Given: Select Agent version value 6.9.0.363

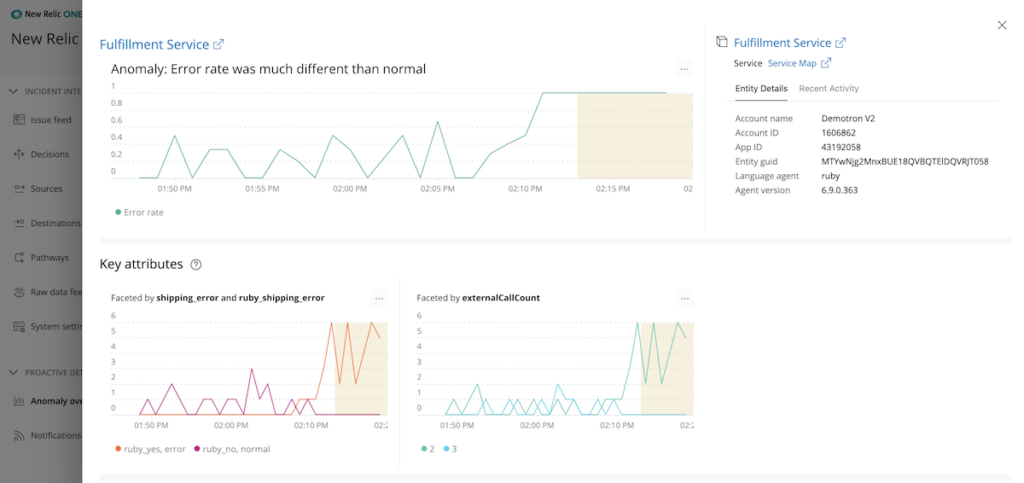Looking at the screenshot, I should [840, 191].
